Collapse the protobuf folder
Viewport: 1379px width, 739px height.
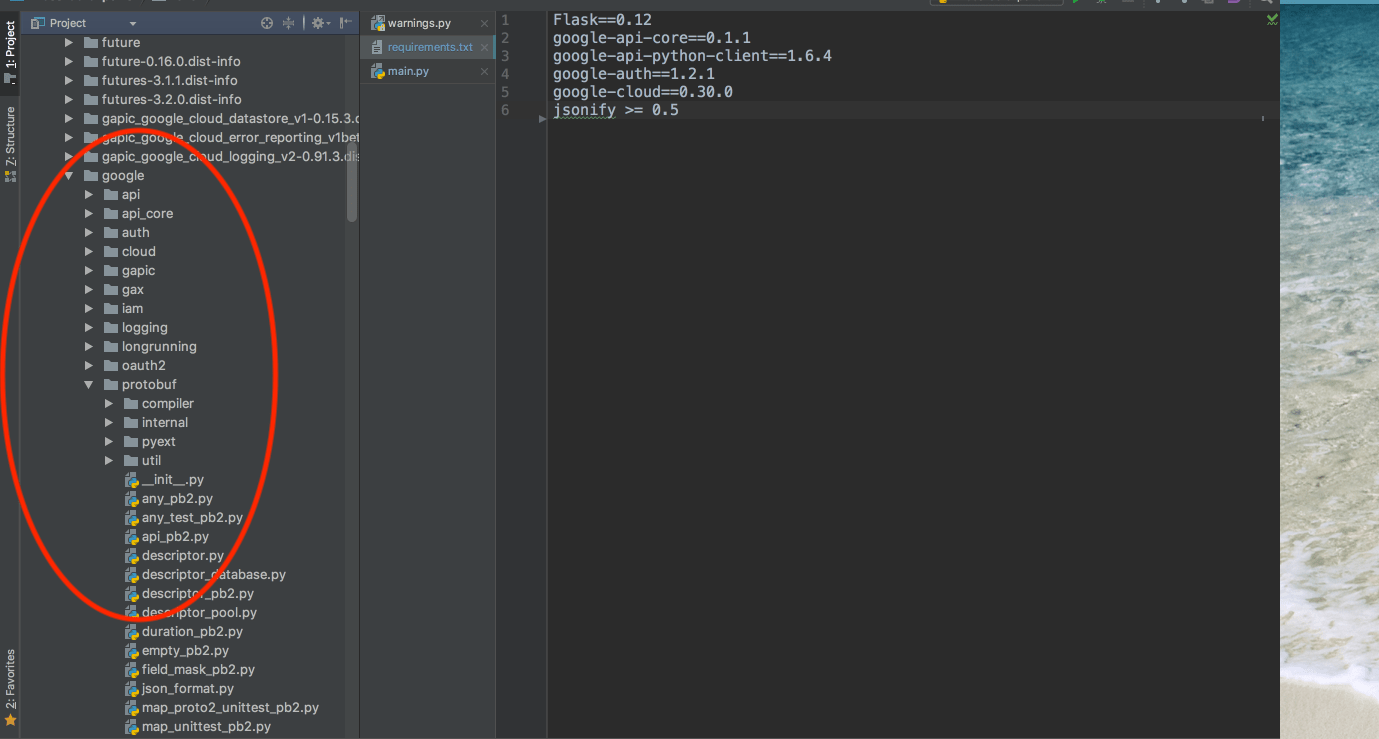[x=89, y=385]
